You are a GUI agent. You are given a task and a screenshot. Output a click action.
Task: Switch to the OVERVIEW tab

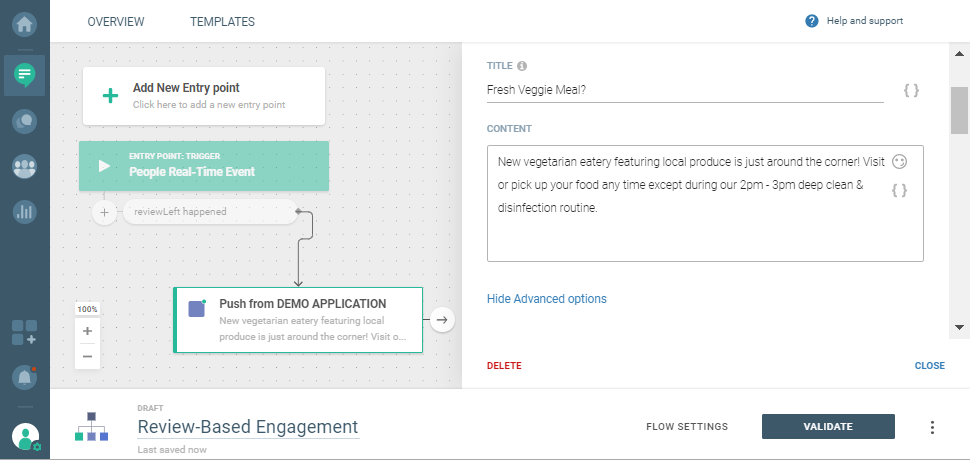(116, 22)
